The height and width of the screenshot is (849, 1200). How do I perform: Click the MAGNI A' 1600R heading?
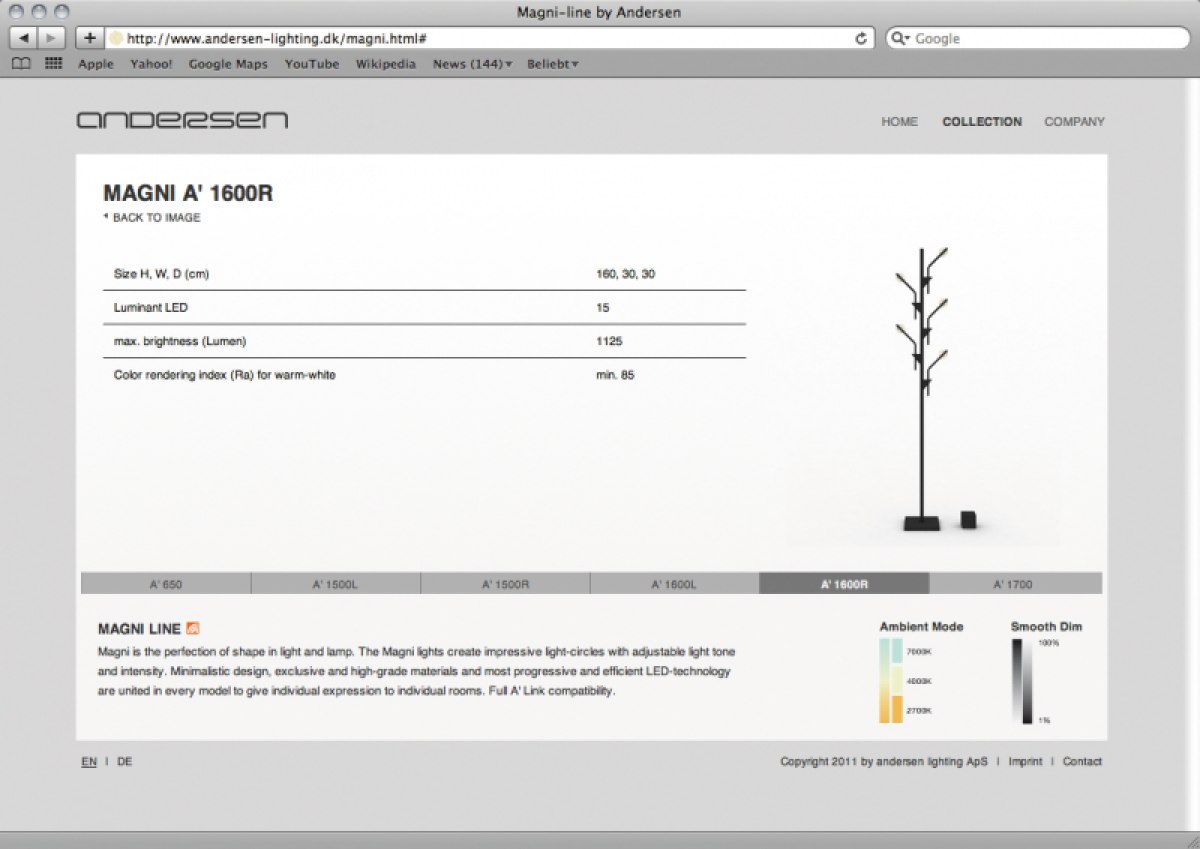(x=188, y=194)
